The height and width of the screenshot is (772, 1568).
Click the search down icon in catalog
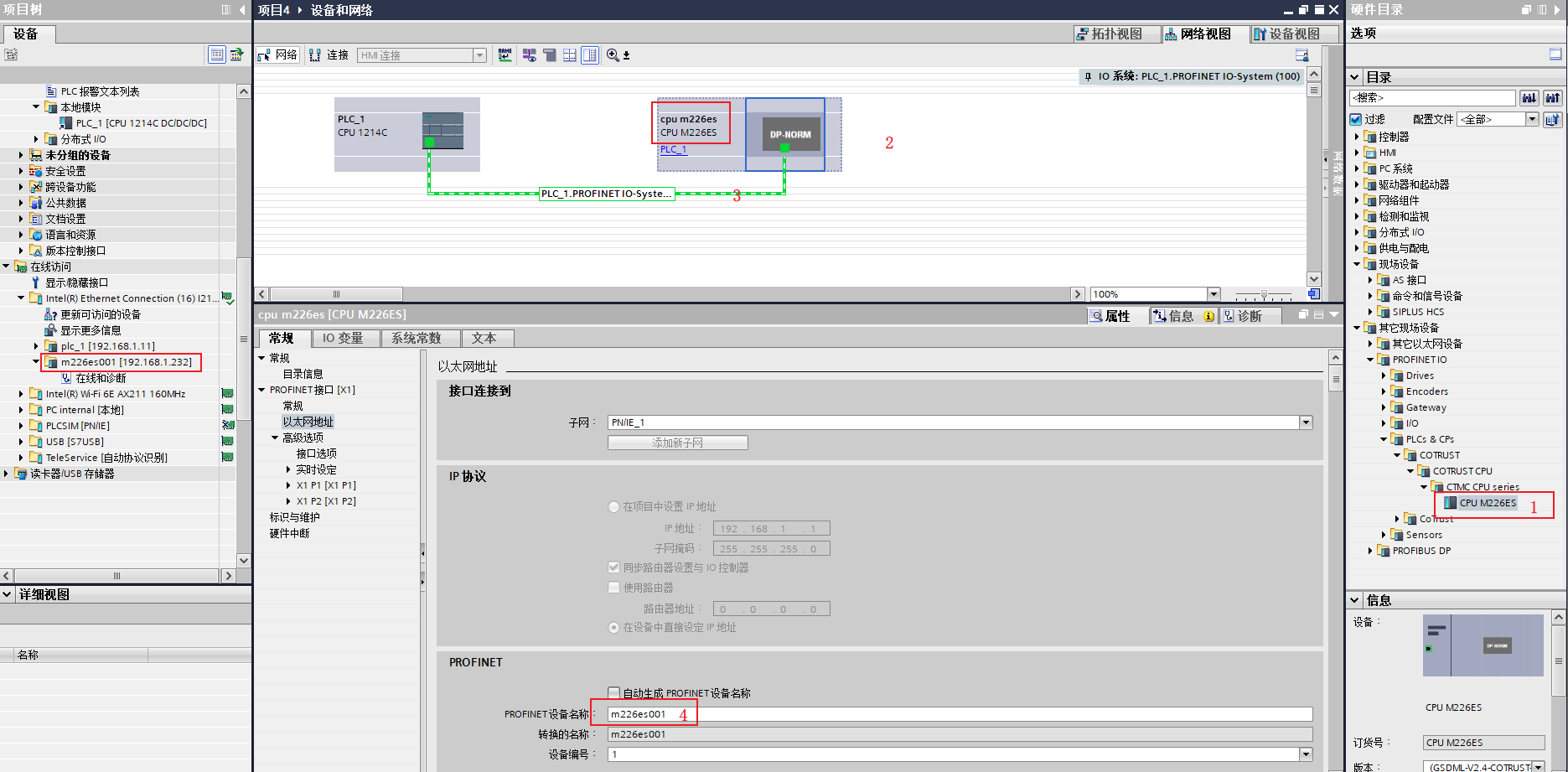pyautogui.click(x=1529, y=98)
